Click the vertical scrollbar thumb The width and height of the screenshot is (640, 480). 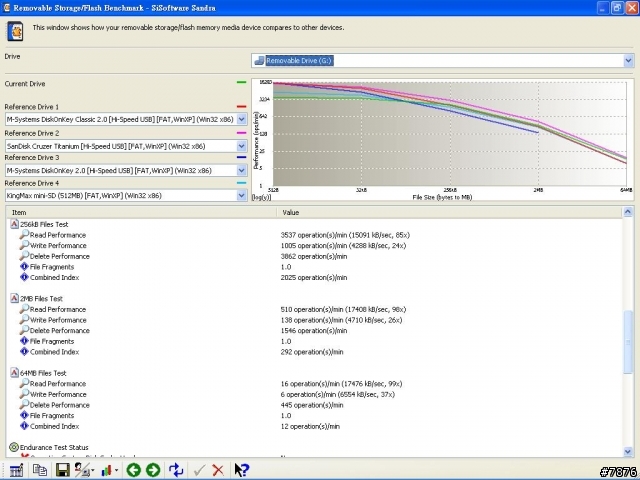point(628,342)
